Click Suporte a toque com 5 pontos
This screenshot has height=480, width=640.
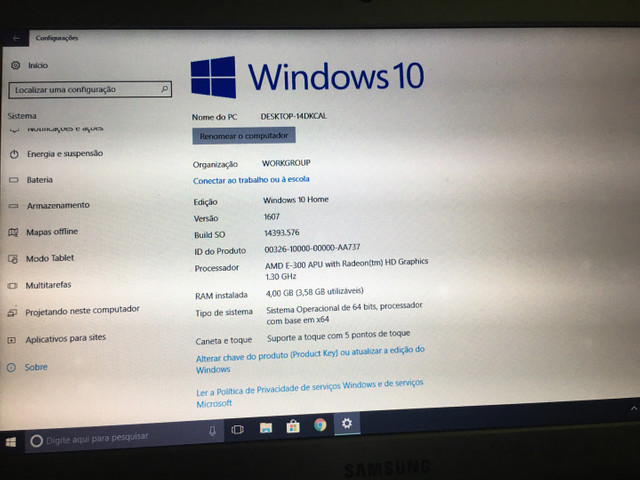click(x=338, y=336)
